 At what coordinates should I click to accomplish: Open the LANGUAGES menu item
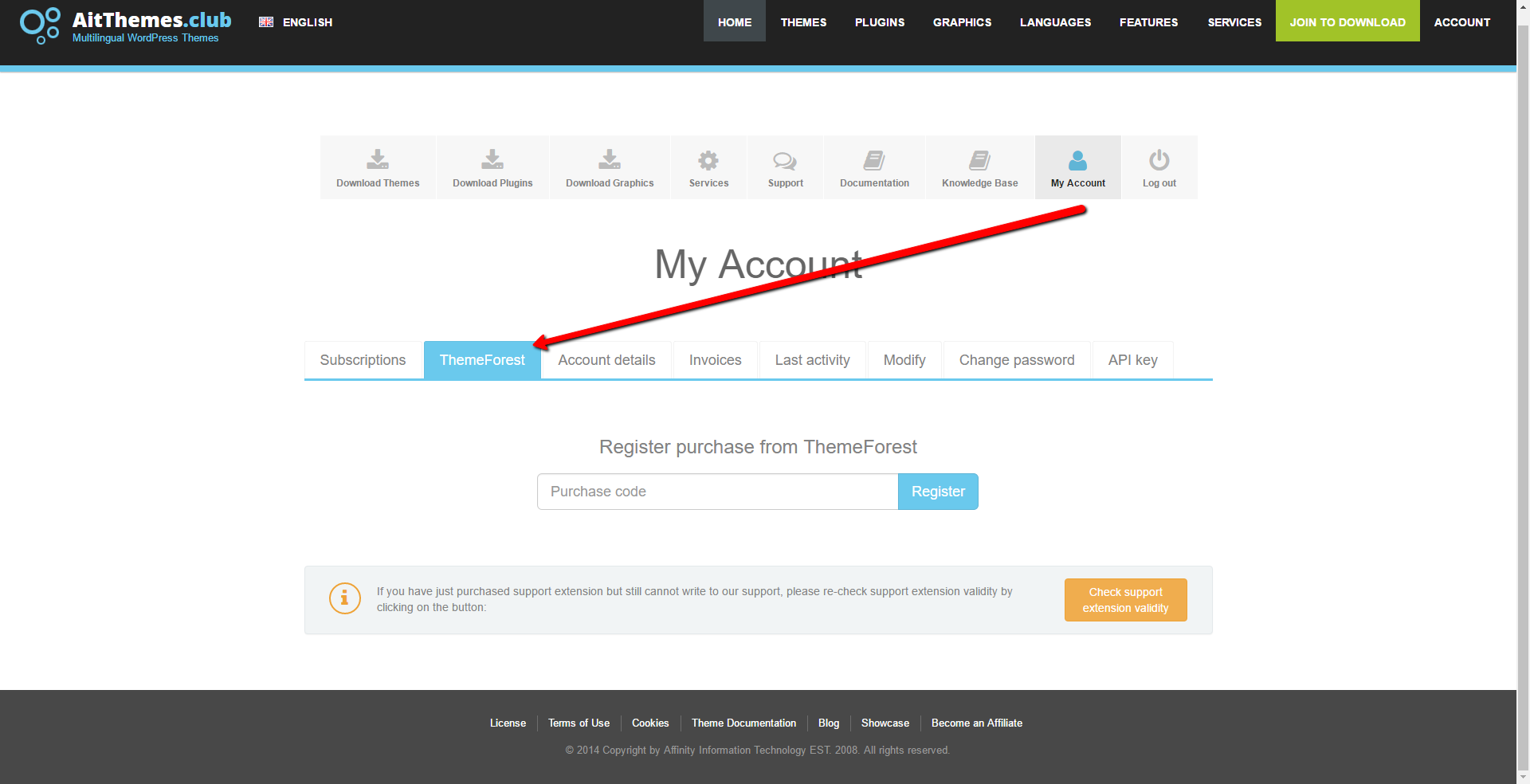point(1055,22)
